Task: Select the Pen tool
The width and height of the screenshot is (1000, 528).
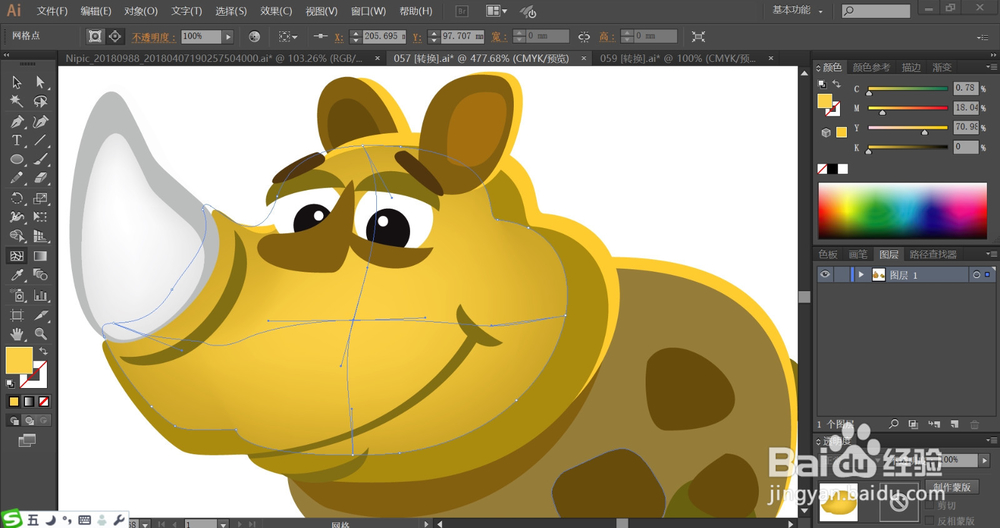Action: (17, 121)
